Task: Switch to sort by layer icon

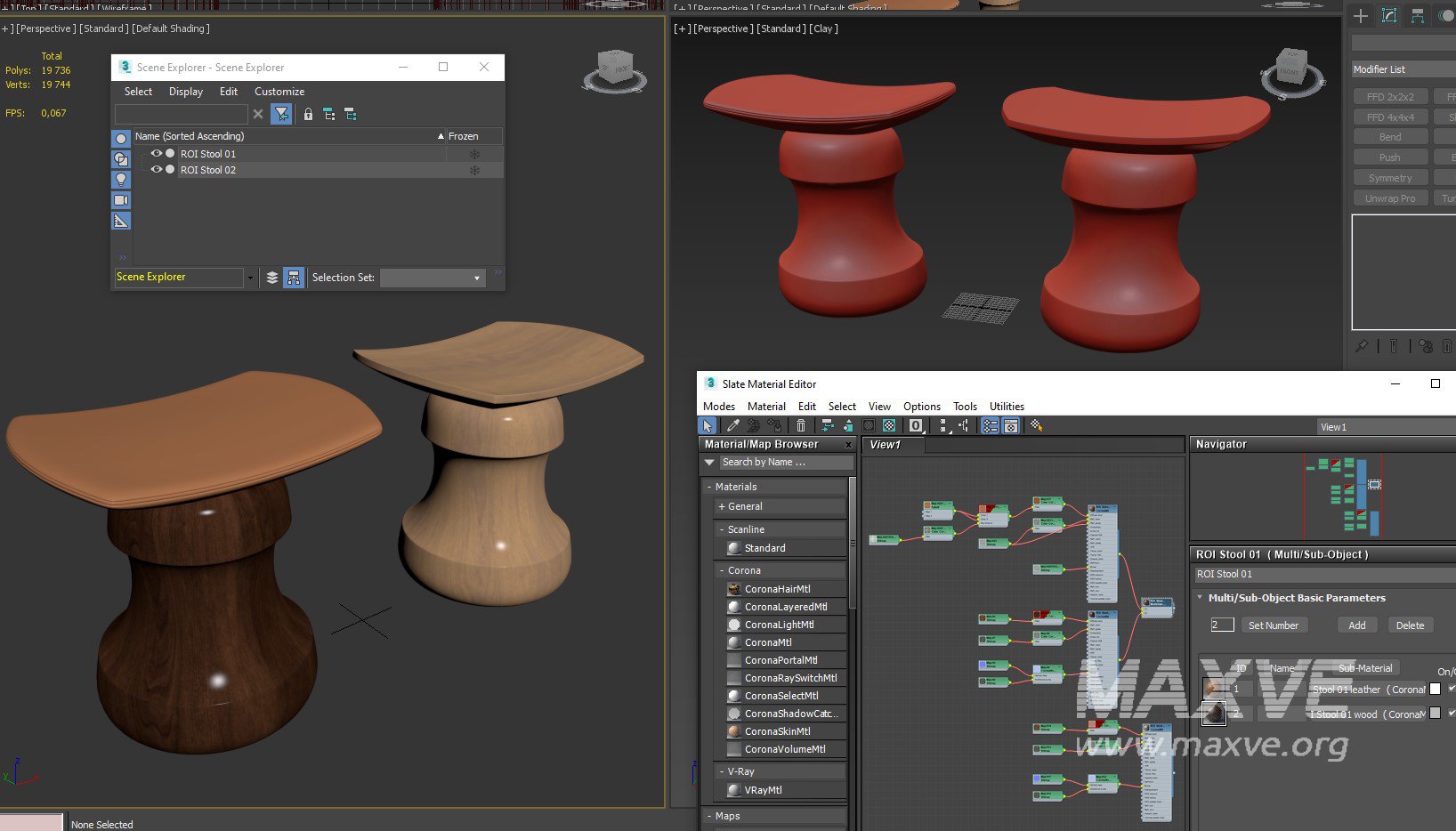Action: (x=272, y=278)
